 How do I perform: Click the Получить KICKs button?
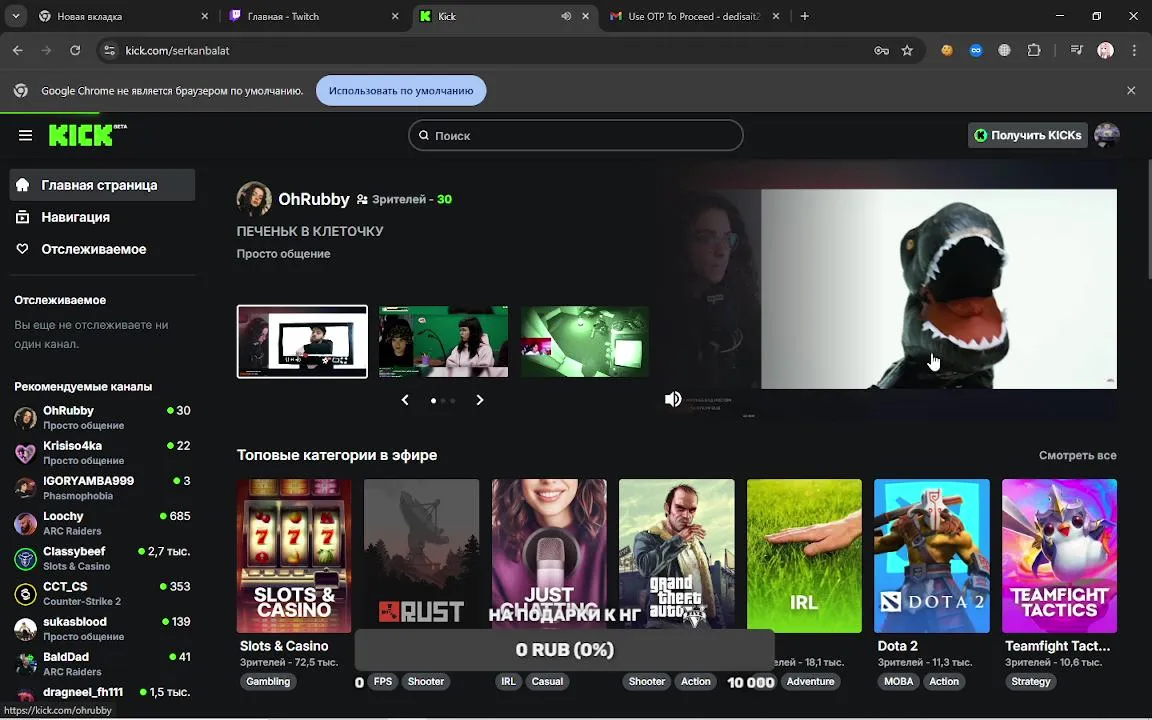click(1028, 135)
